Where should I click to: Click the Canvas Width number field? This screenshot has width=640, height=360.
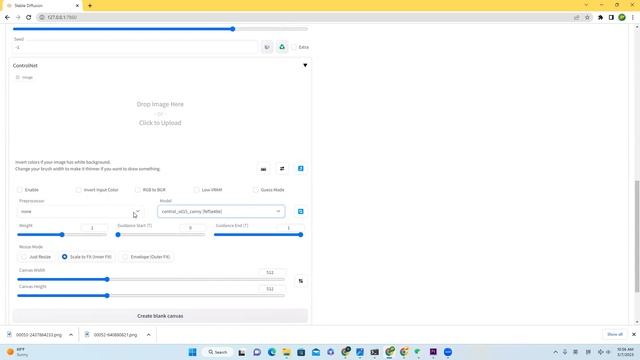pos(273,272)
